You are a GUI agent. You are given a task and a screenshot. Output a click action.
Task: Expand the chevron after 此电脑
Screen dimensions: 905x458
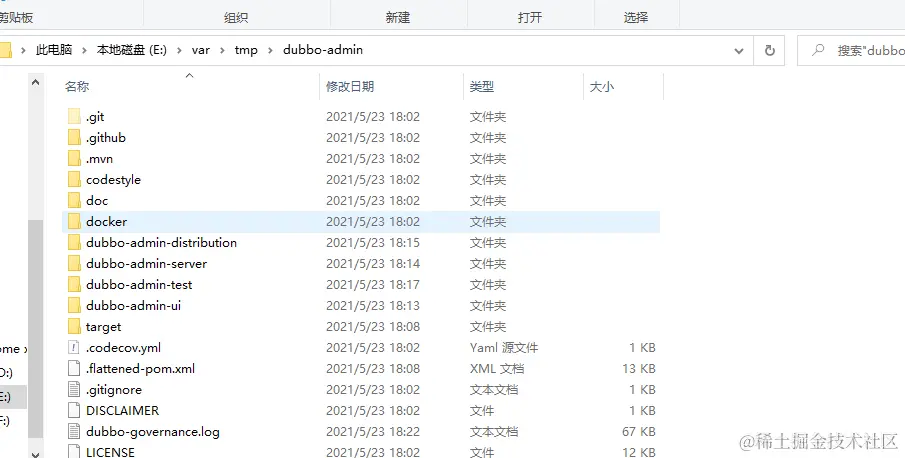point(84,50)
